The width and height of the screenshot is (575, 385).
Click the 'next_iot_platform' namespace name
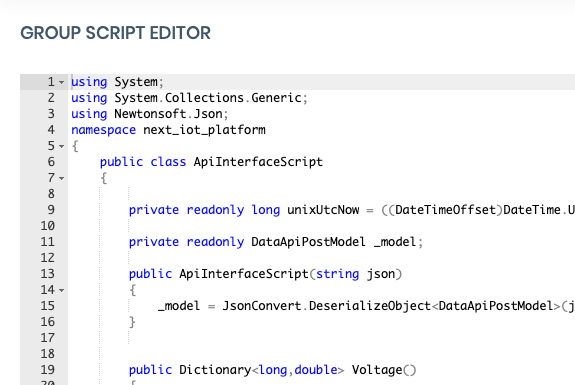[204, 130]
